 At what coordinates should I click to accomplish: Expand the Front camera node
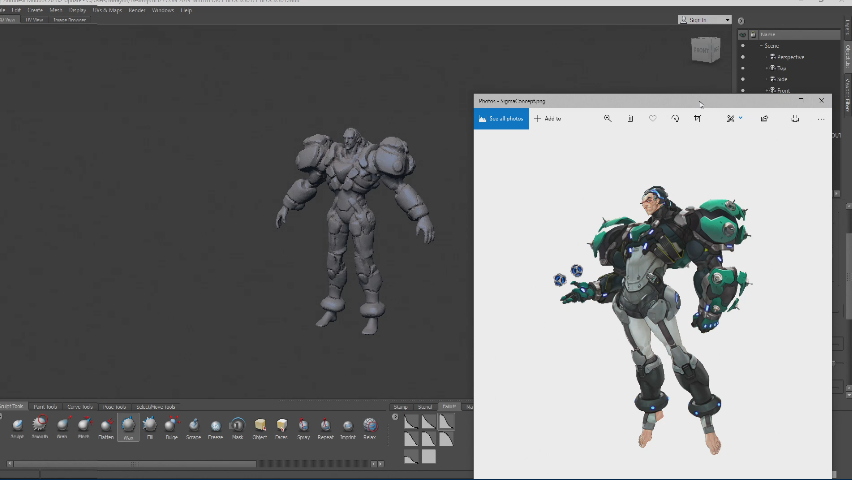766,90
